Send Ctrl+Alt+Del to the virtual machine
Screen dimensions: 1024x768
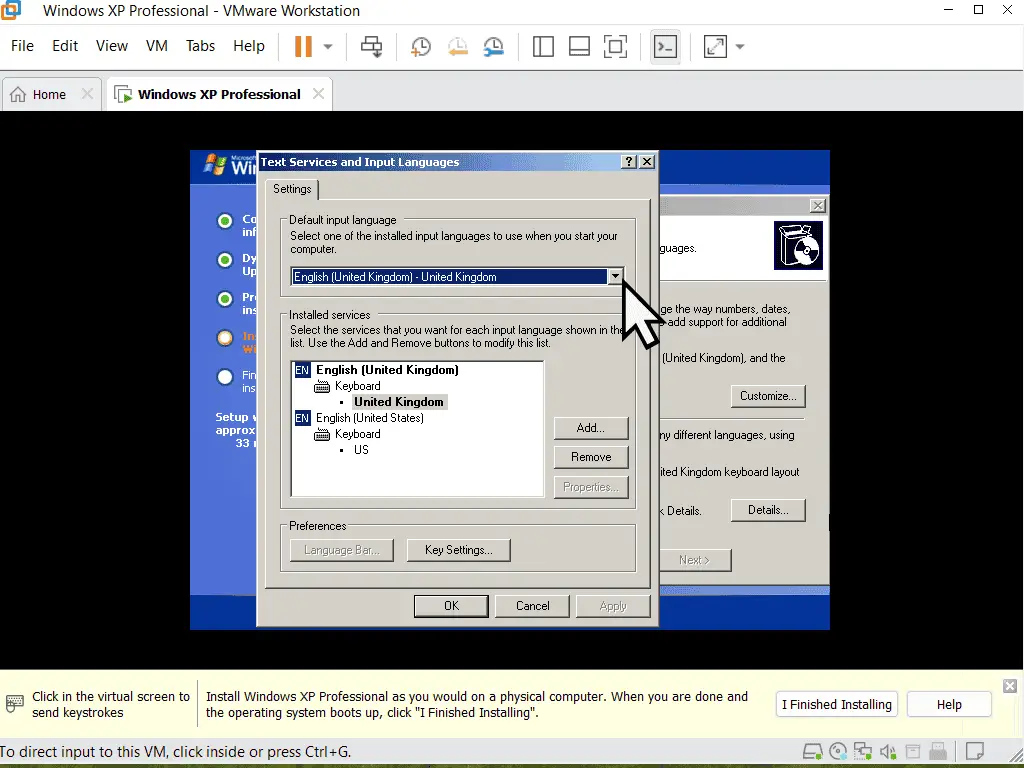point(372,46)
